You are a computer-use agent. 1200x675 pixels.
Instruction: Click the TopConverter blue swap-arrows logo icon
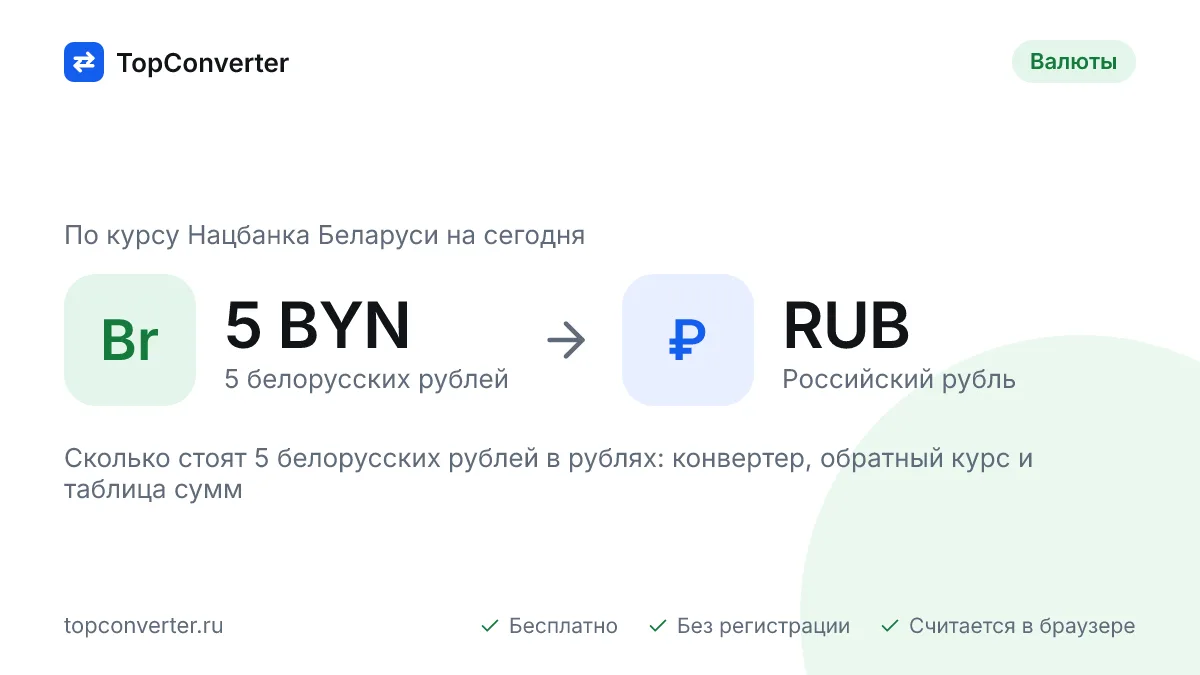(x=84, y=62)
